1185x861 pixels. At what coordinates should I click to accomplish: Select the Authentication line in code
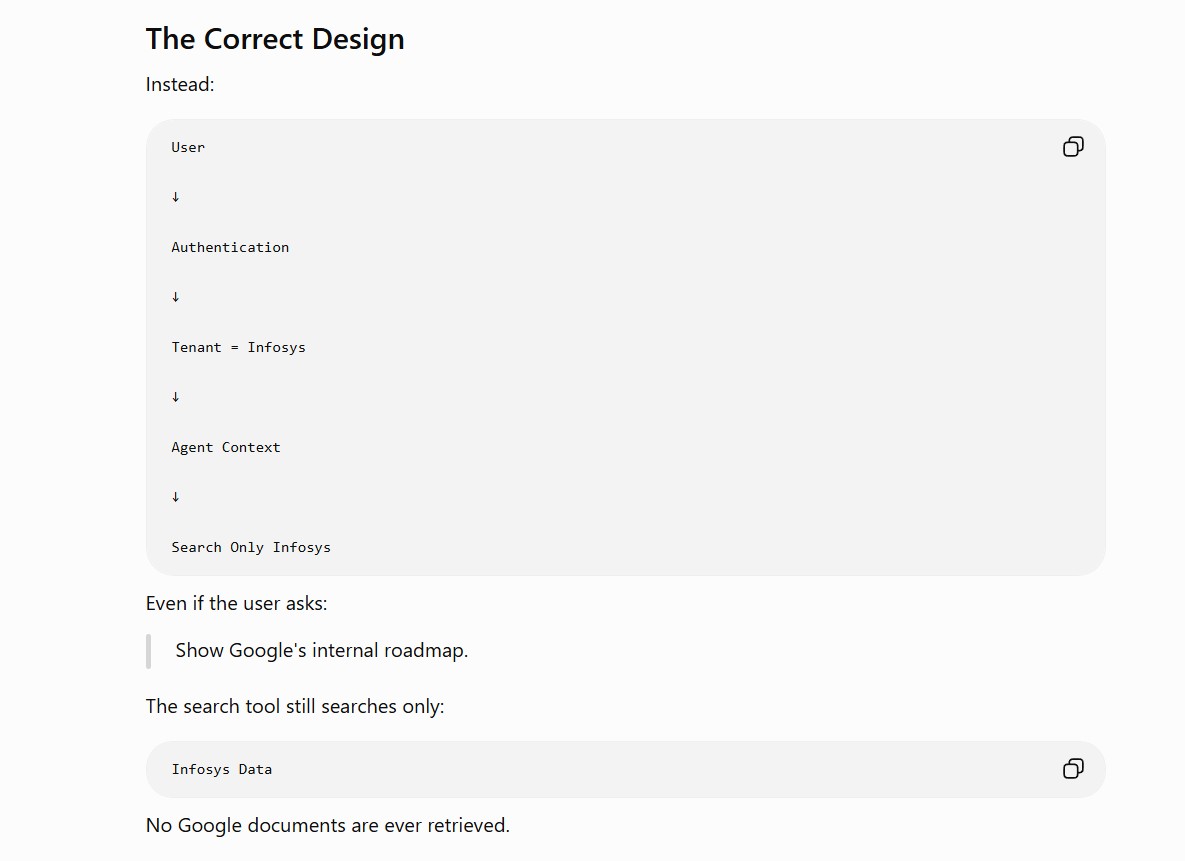click(231, 247)
